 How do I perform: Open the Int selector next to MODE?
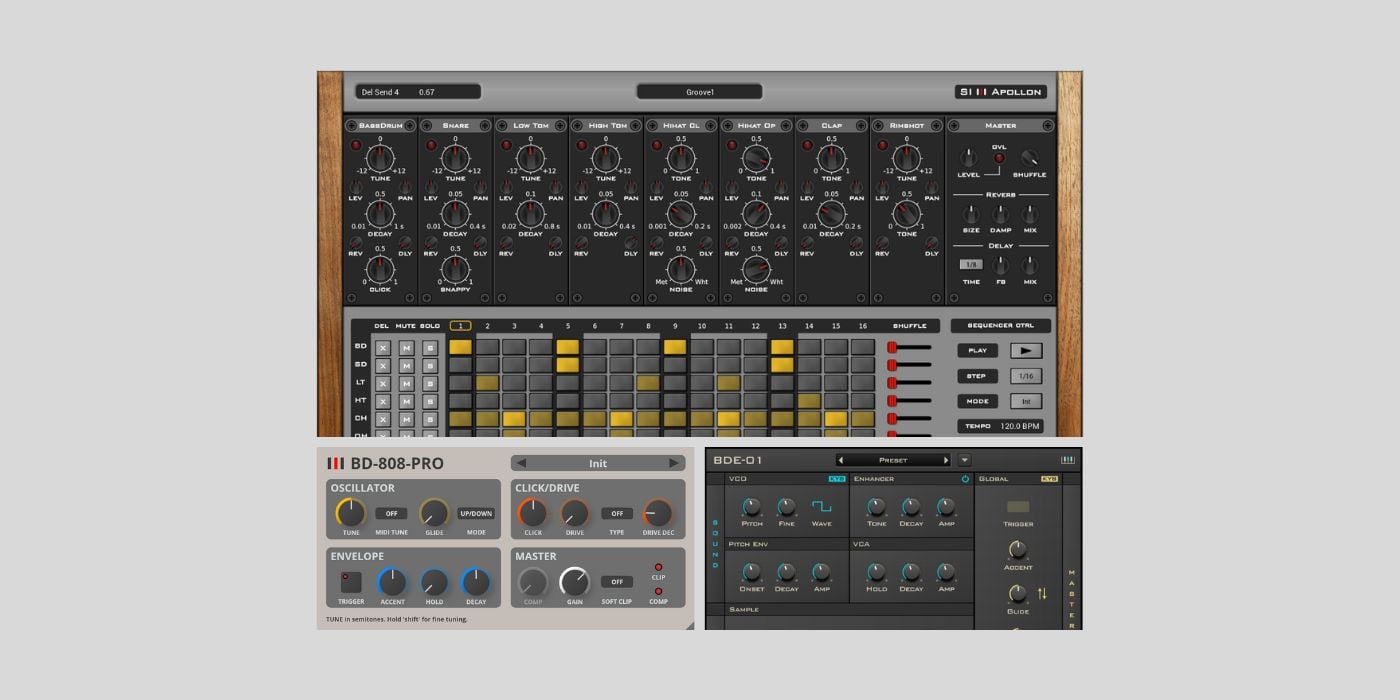1026,401
